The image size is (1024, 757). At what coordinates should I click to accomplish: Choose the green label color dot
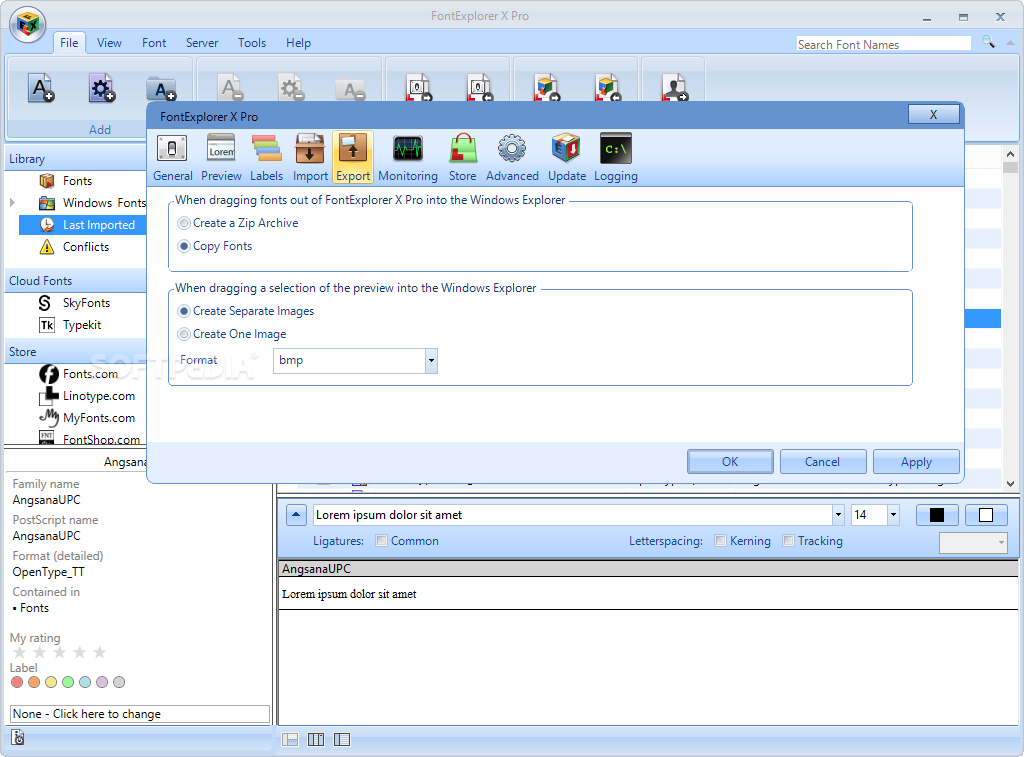pos(68,682)
